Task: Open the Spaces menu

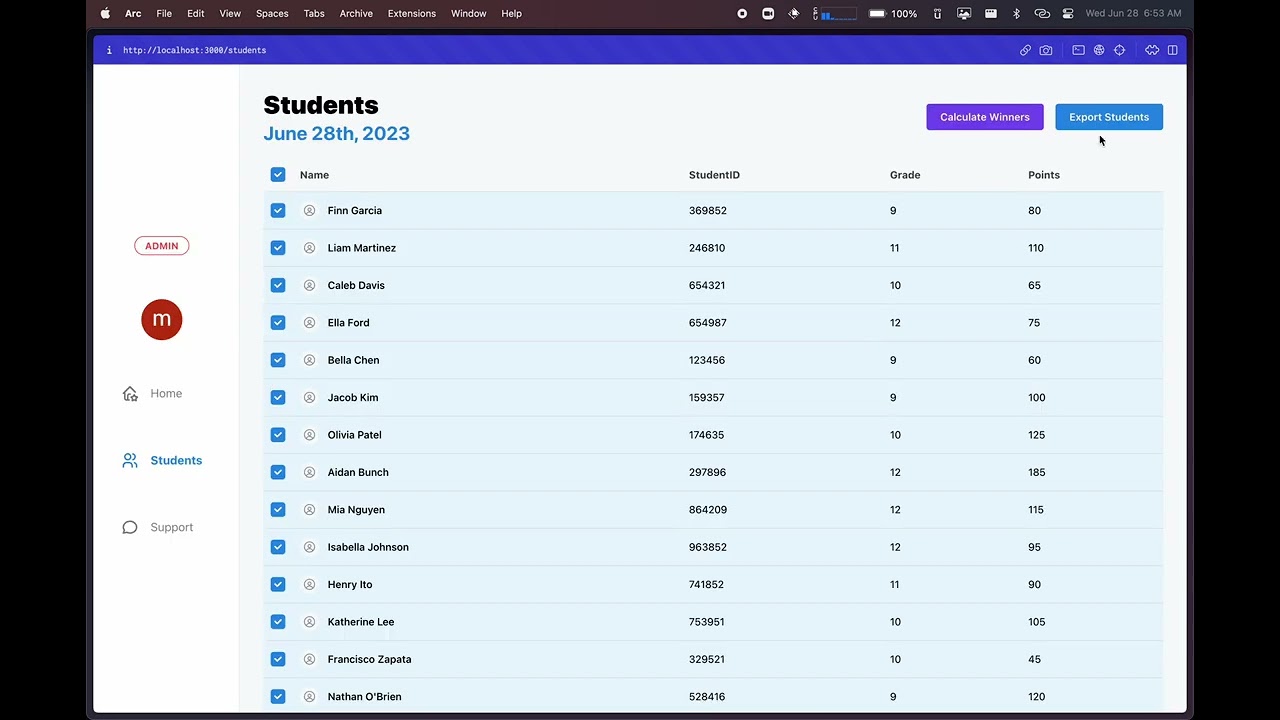Action: click(272, 13)
